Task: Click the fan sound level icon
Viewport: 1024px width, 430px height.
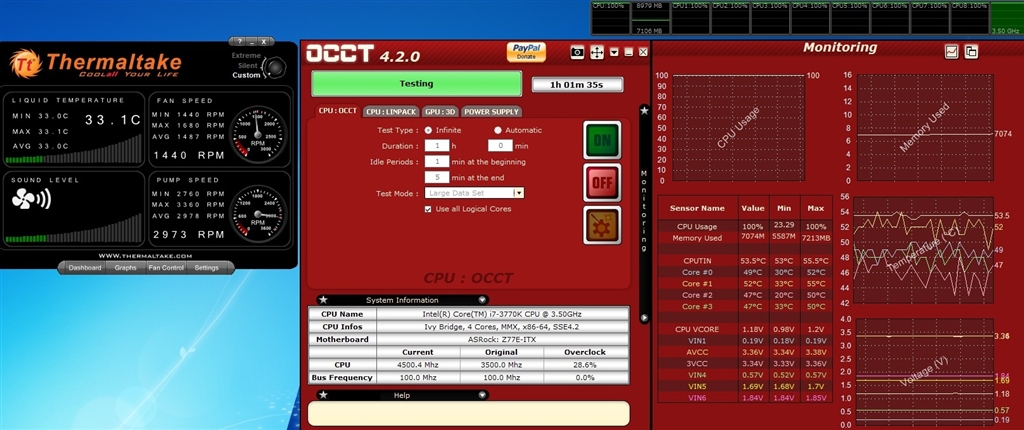Action: (31, 199)
